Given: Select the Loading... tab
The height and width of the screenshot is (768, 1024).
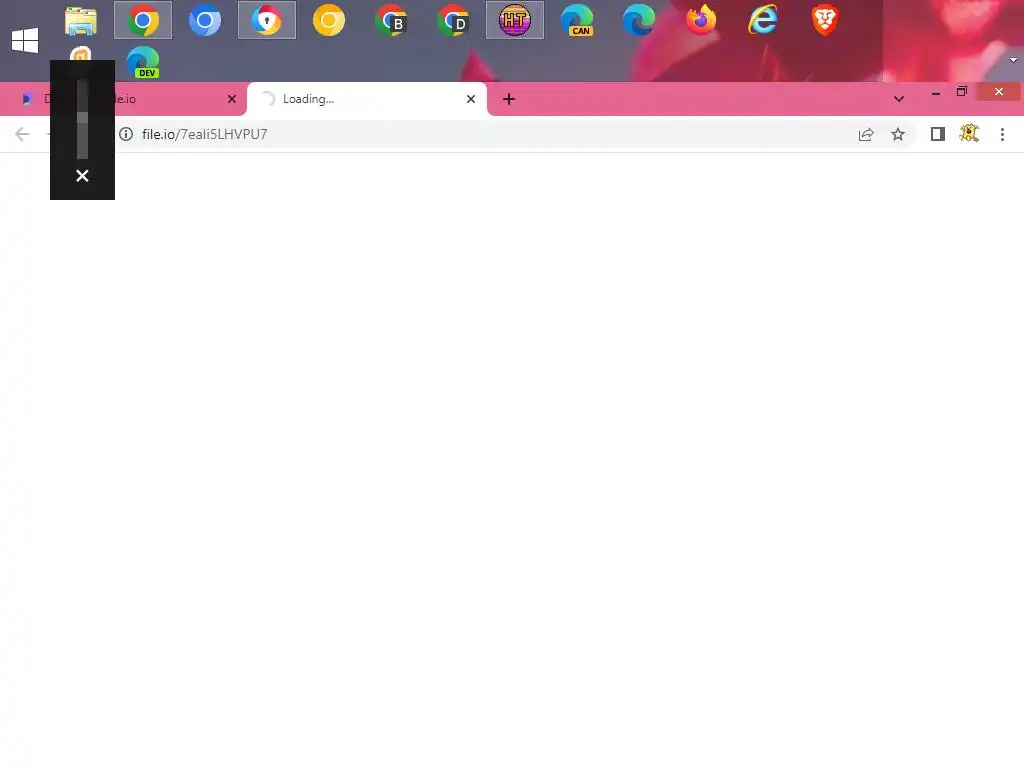Looking at the screenshot, I should 366,99.
